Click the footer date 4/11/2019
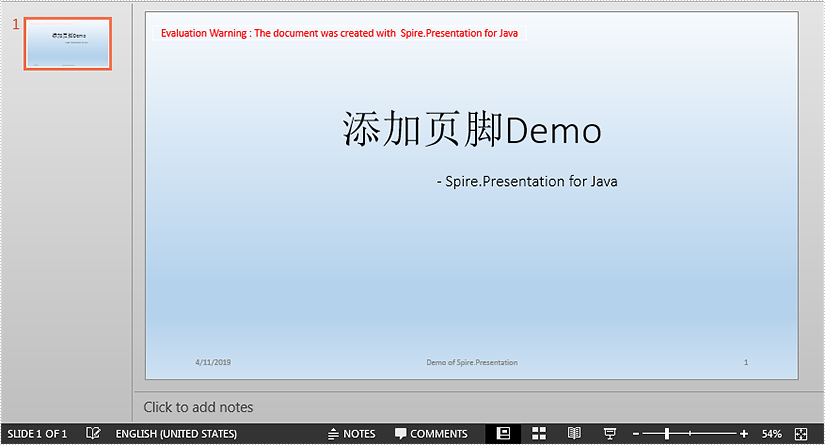 coord(213,362)
